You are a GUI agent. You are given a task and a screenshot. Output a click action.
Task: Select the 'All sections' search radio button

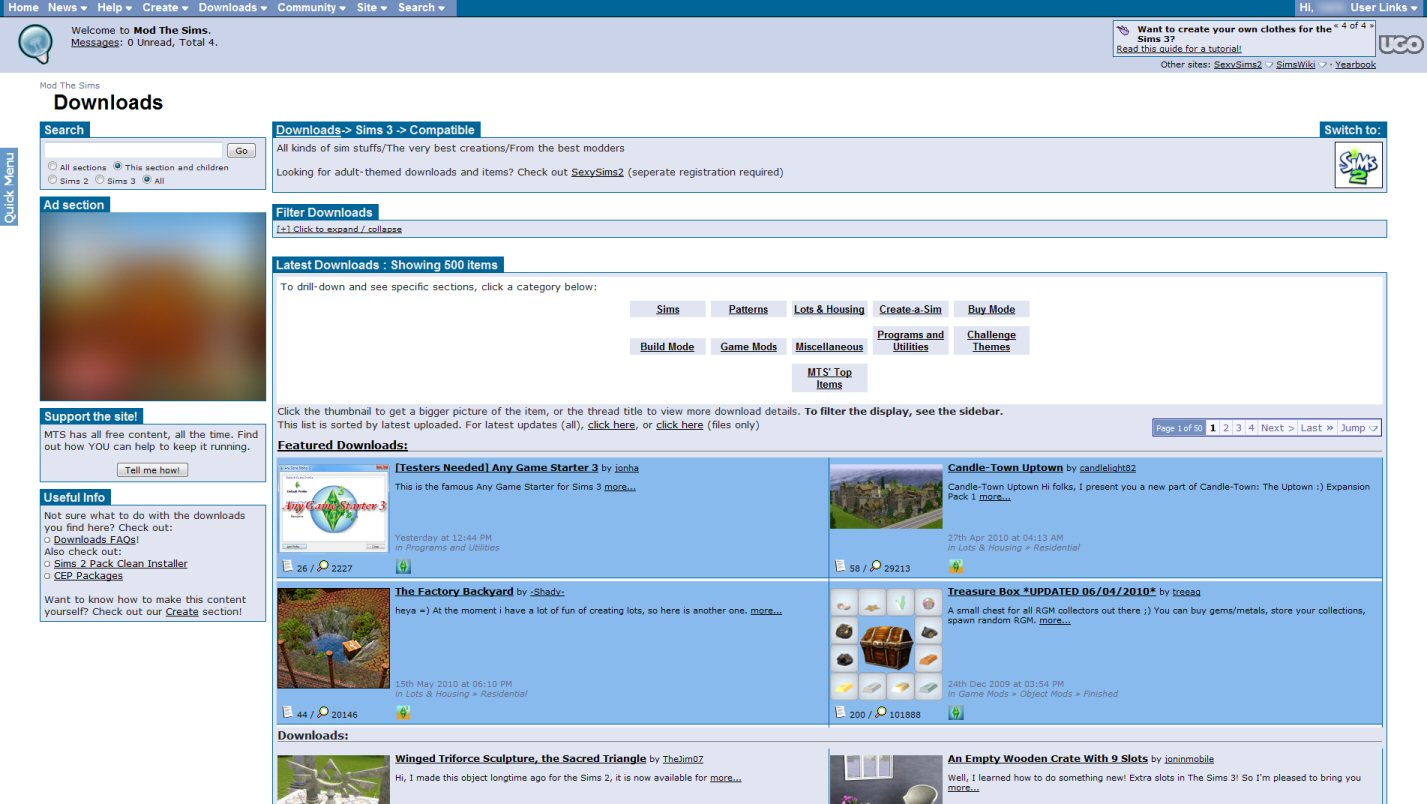click(x=52, y=167)
